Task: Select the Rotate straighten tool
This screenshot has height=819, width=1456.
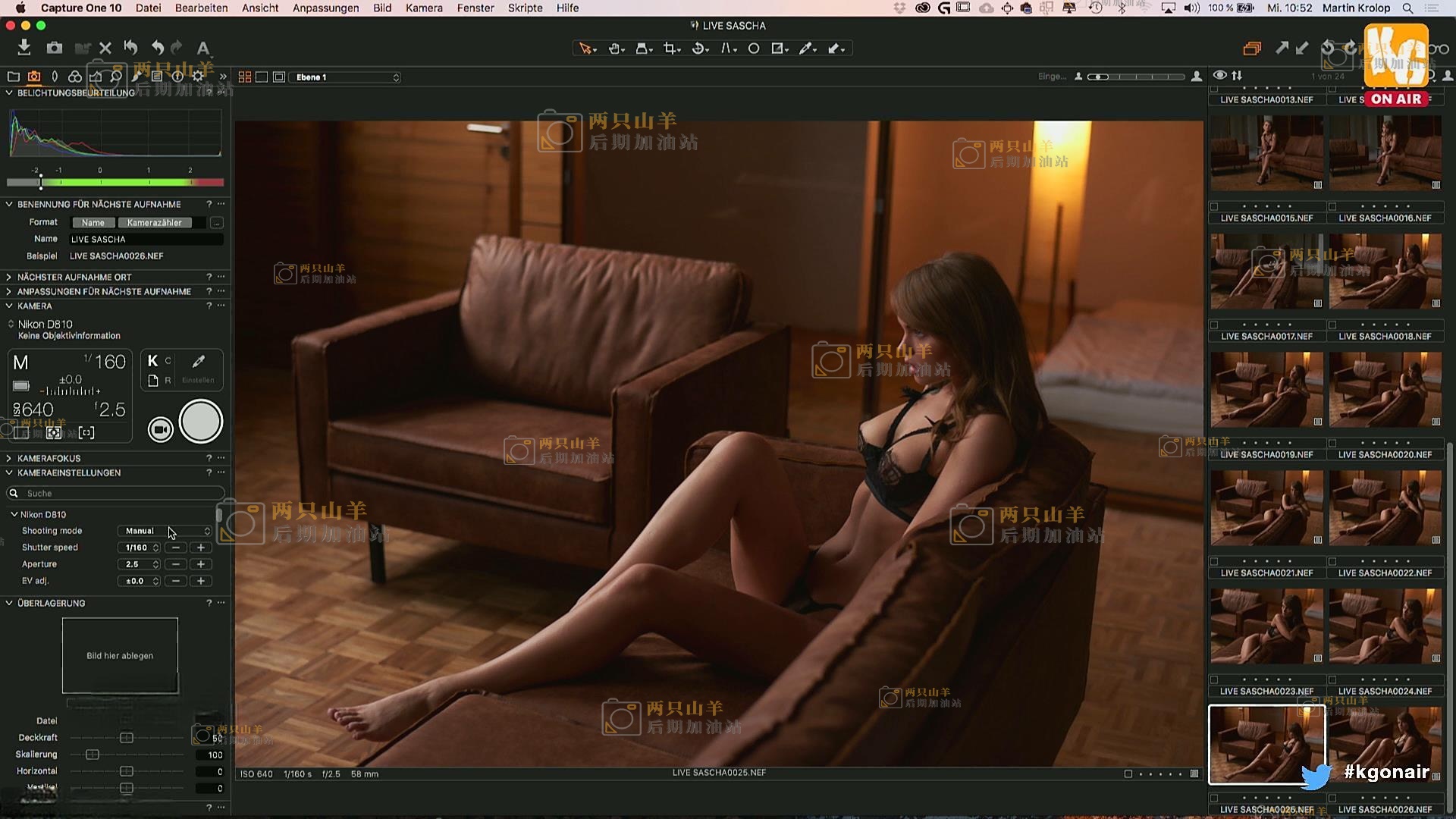Action: [699, 49]
